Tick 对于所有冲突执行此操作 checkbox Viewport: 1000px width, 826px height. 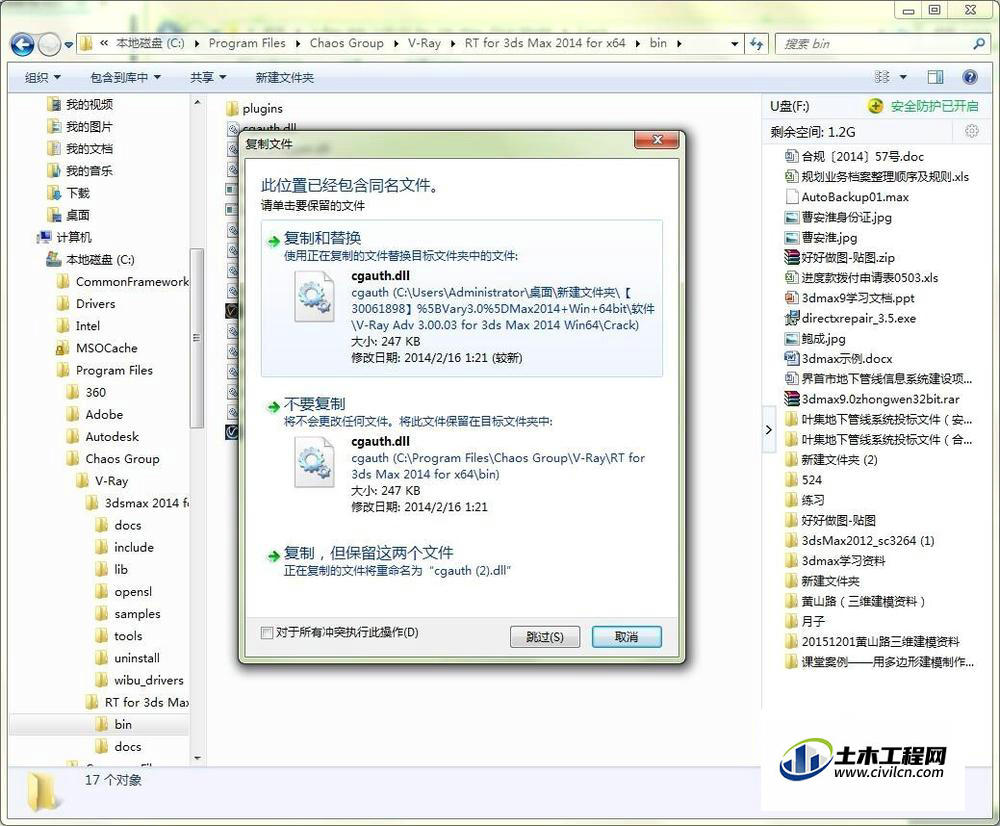[x=267, y=633]
